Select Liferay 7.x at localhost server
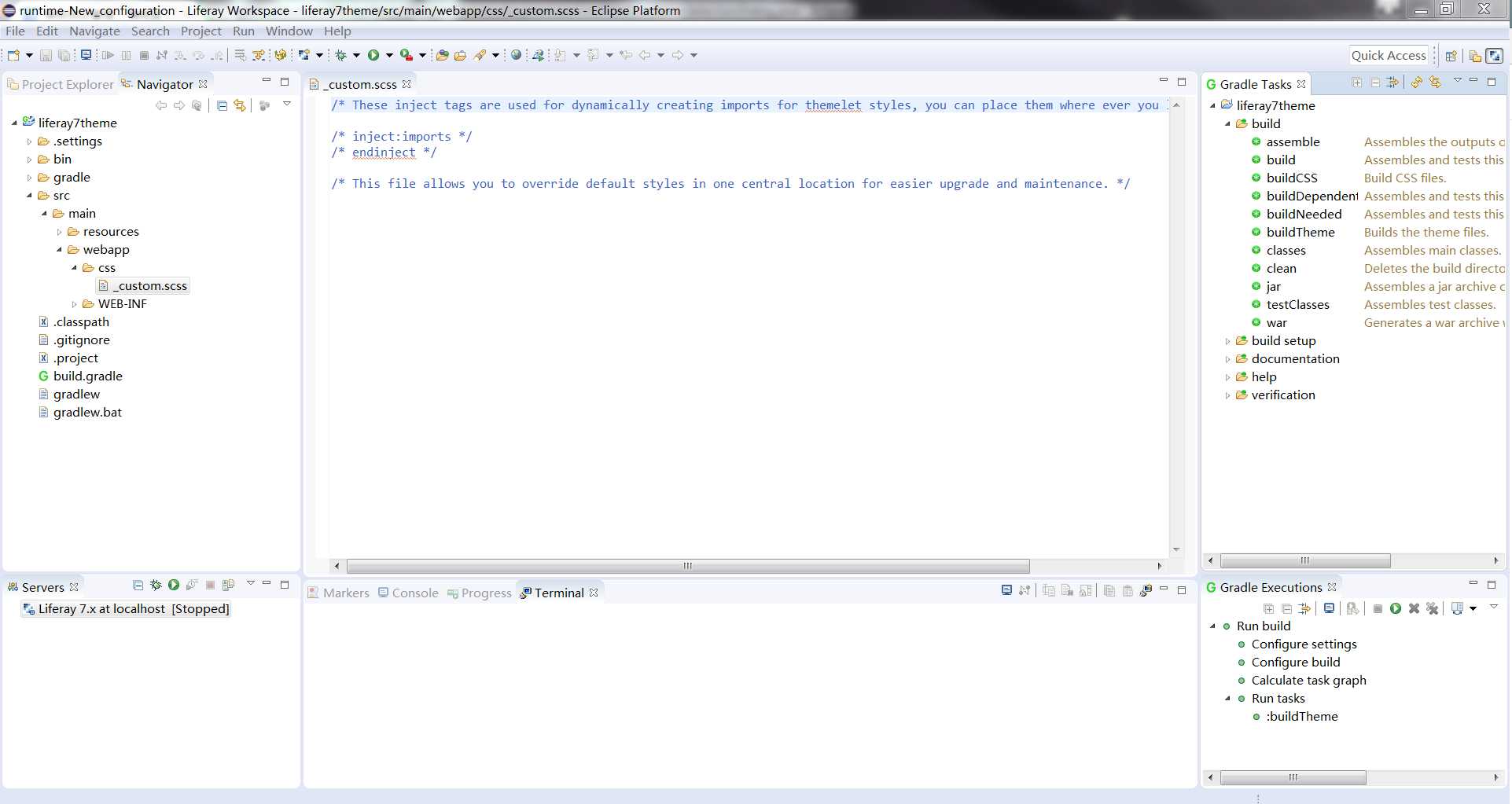Image resolution: width=1512 pixels, height=804 pixels. click(x=126, y=609)
